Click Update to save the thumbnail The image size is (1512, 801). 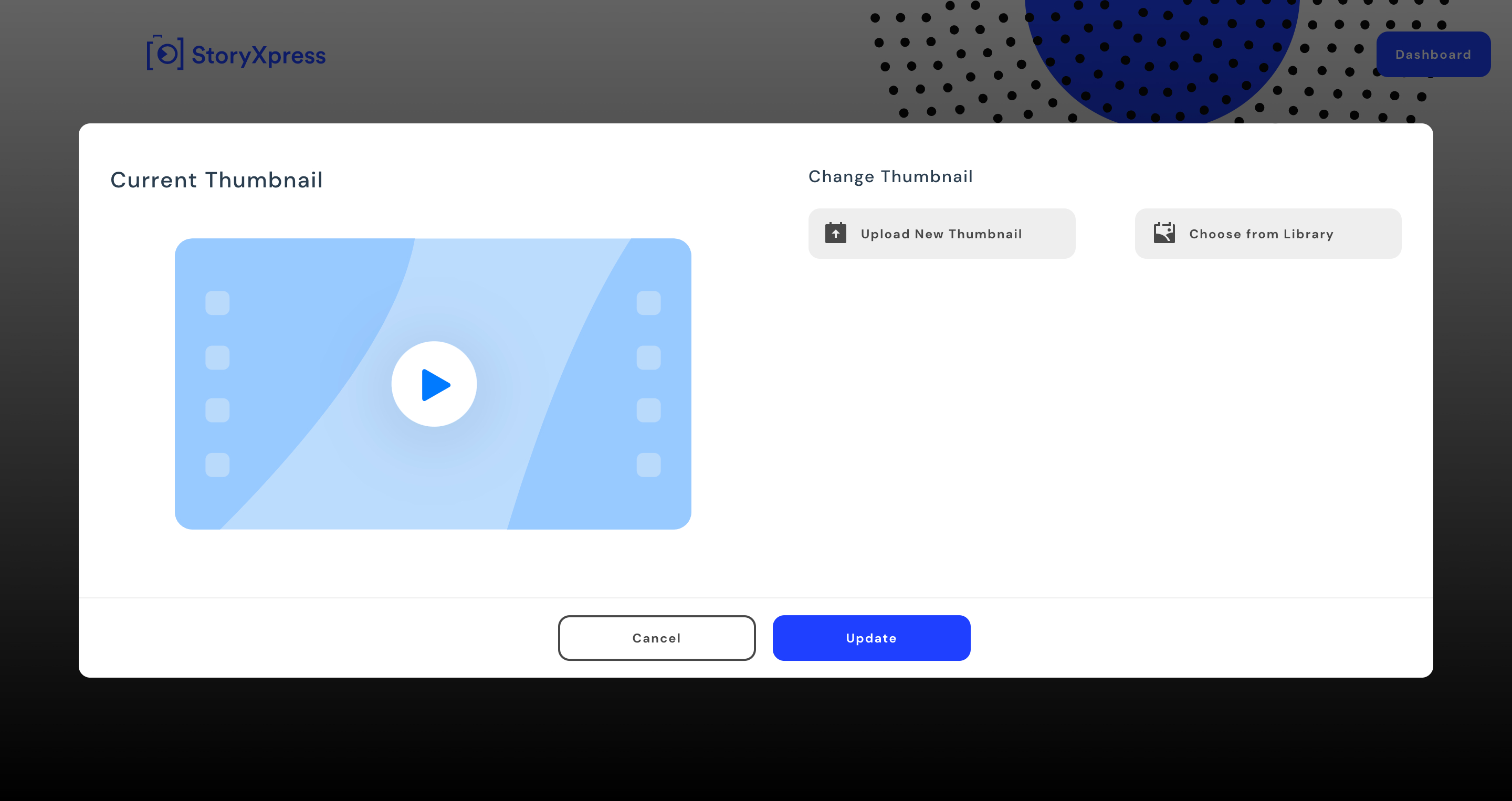tap(871, 638)
